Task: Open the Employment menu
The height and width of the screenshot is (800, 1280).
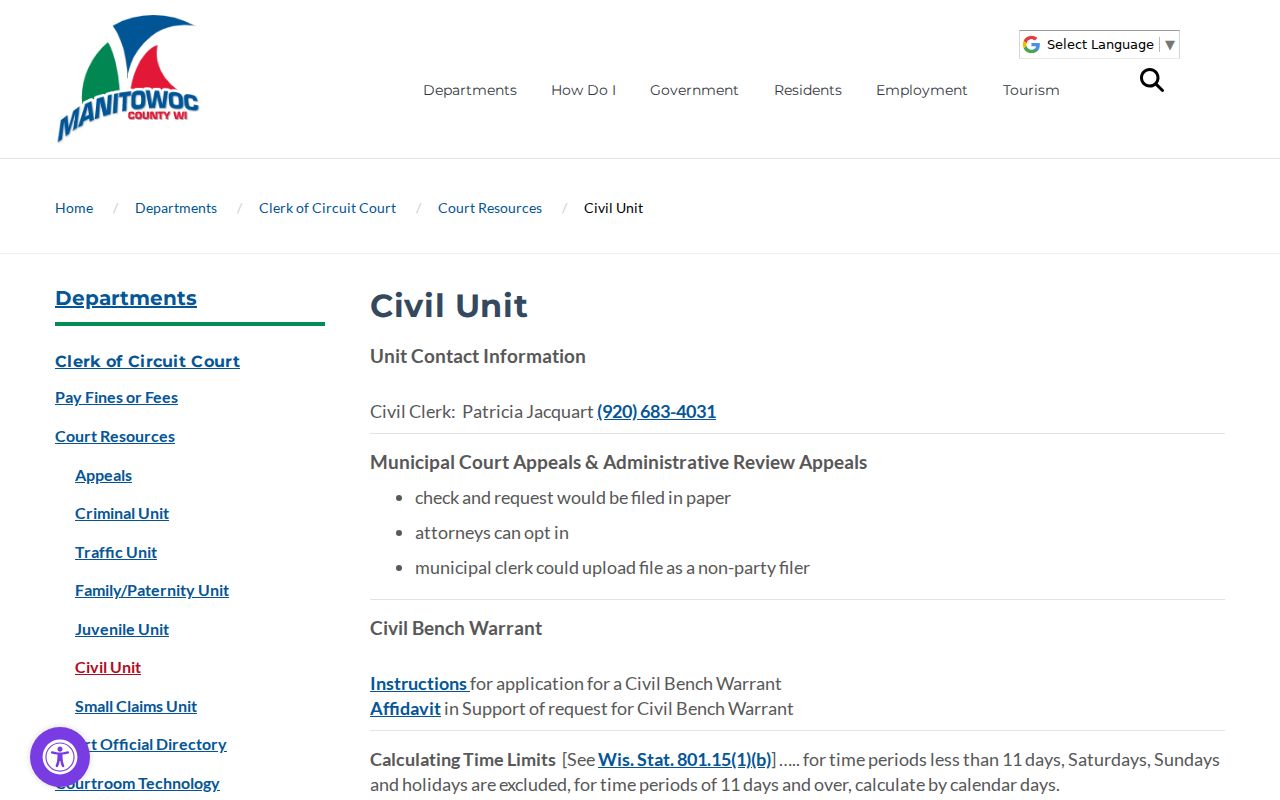Action: 922,90
